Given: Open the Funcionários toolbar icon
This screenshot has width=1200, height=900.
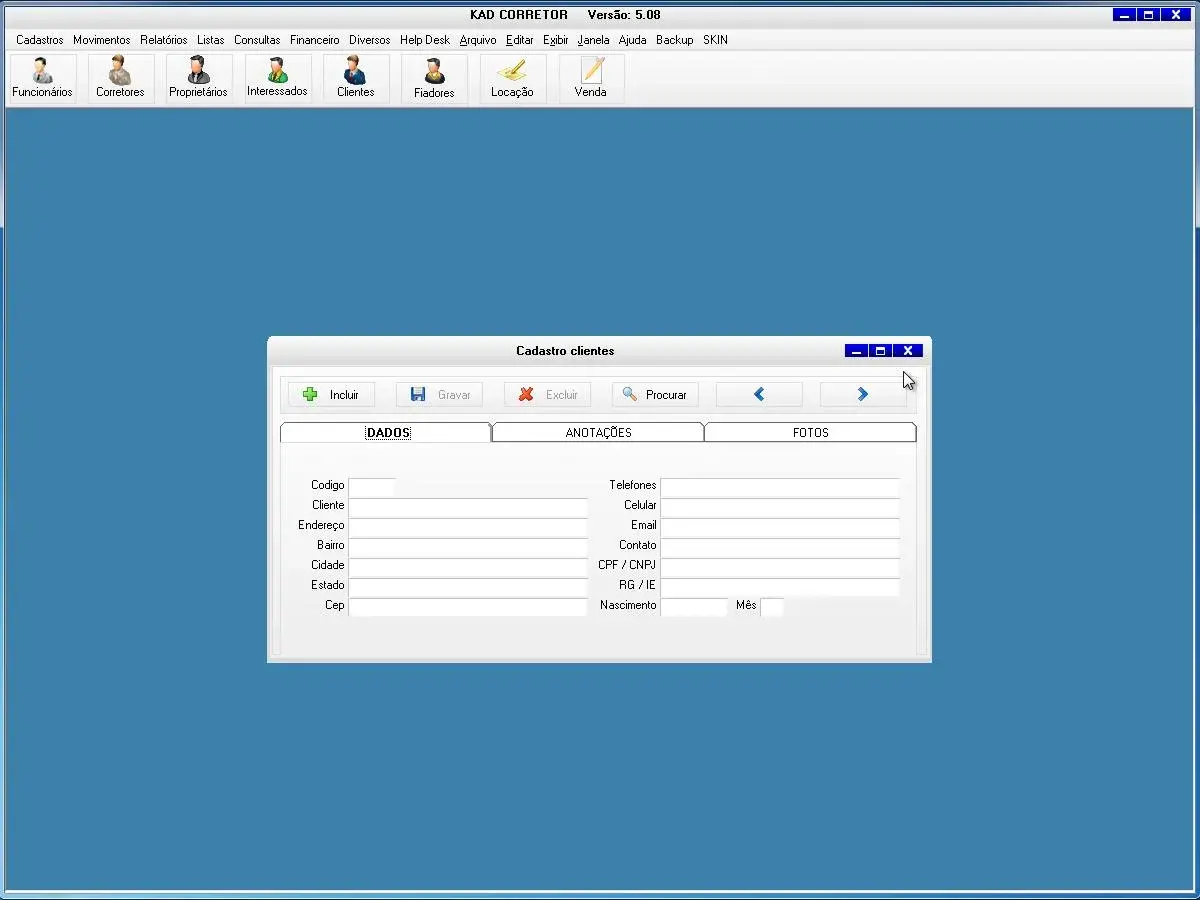Looking at the screenshot, I should [x=42, y=78].
